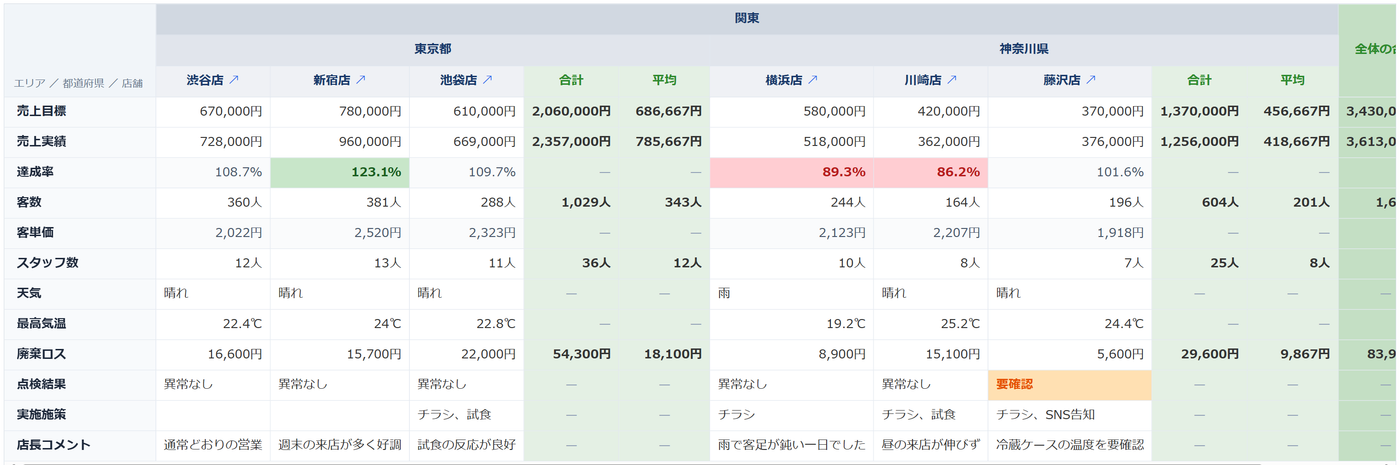Click the 最高気温 row header

point(78,324)
